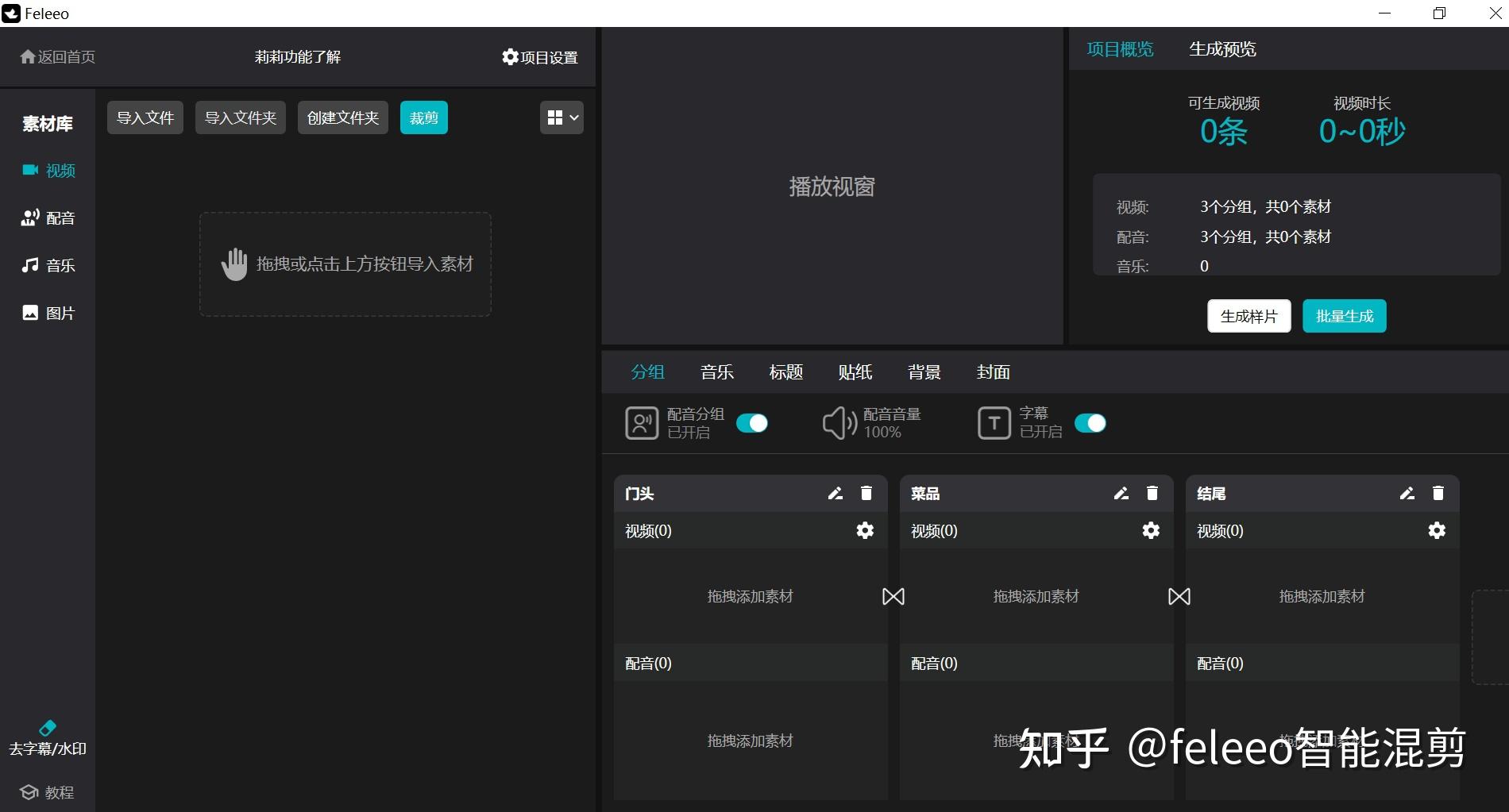This screenshot has width=1509, height=812.
Task: Open the 教程 tutorial icon
Action: [x=48, y=791]
